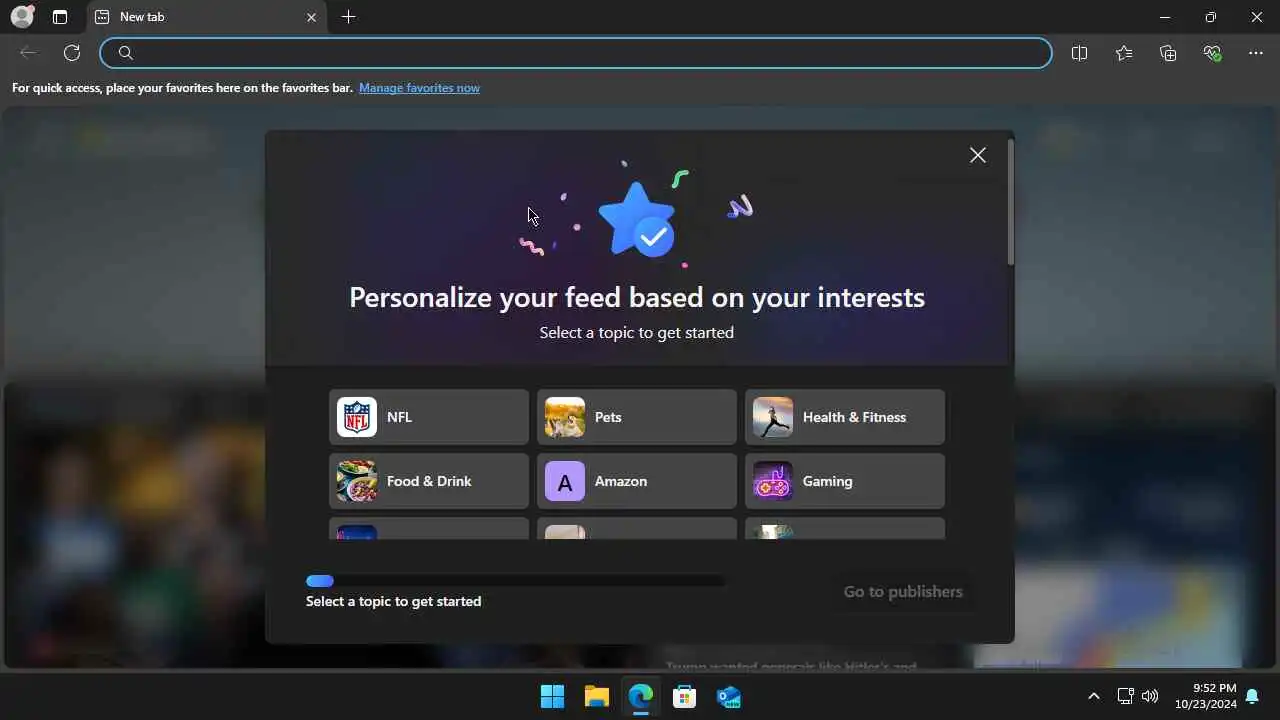This screenshot has width=1280, height=720.
Task: Open Browser essentials heart icon
Action: point(1212,53)
